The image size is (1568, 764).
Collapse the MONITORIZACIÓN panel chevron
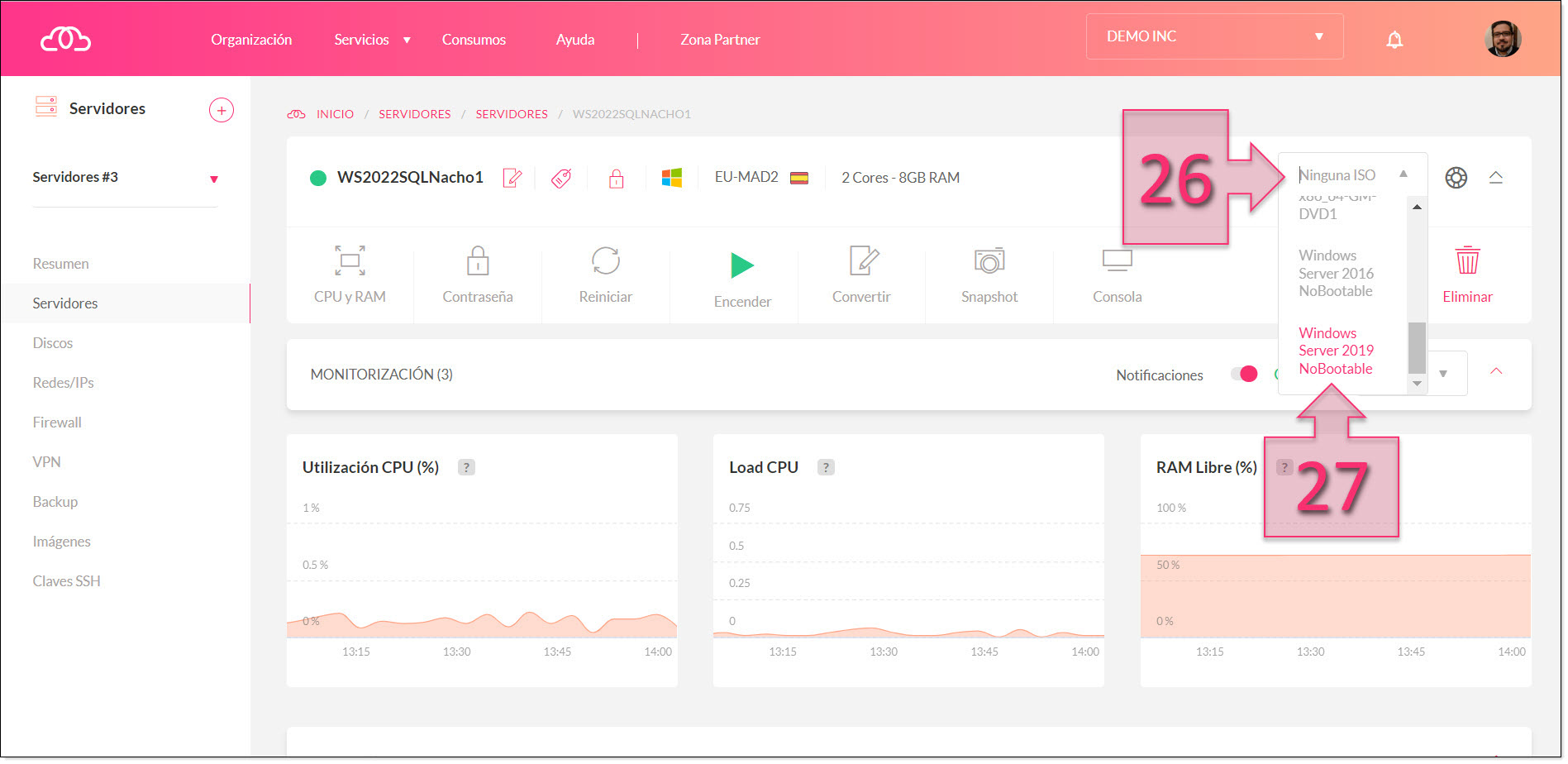1496,371
